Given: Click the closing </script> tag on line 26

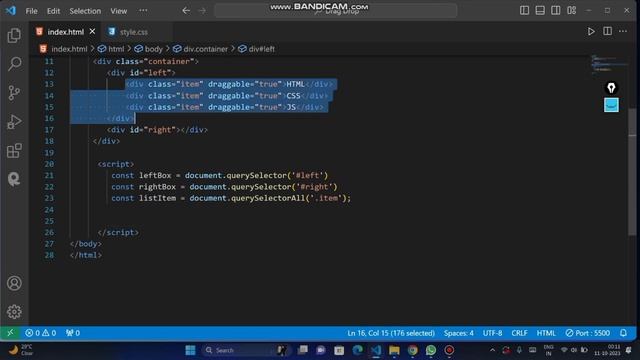Looking at the screenshot, I should point(118,233).
